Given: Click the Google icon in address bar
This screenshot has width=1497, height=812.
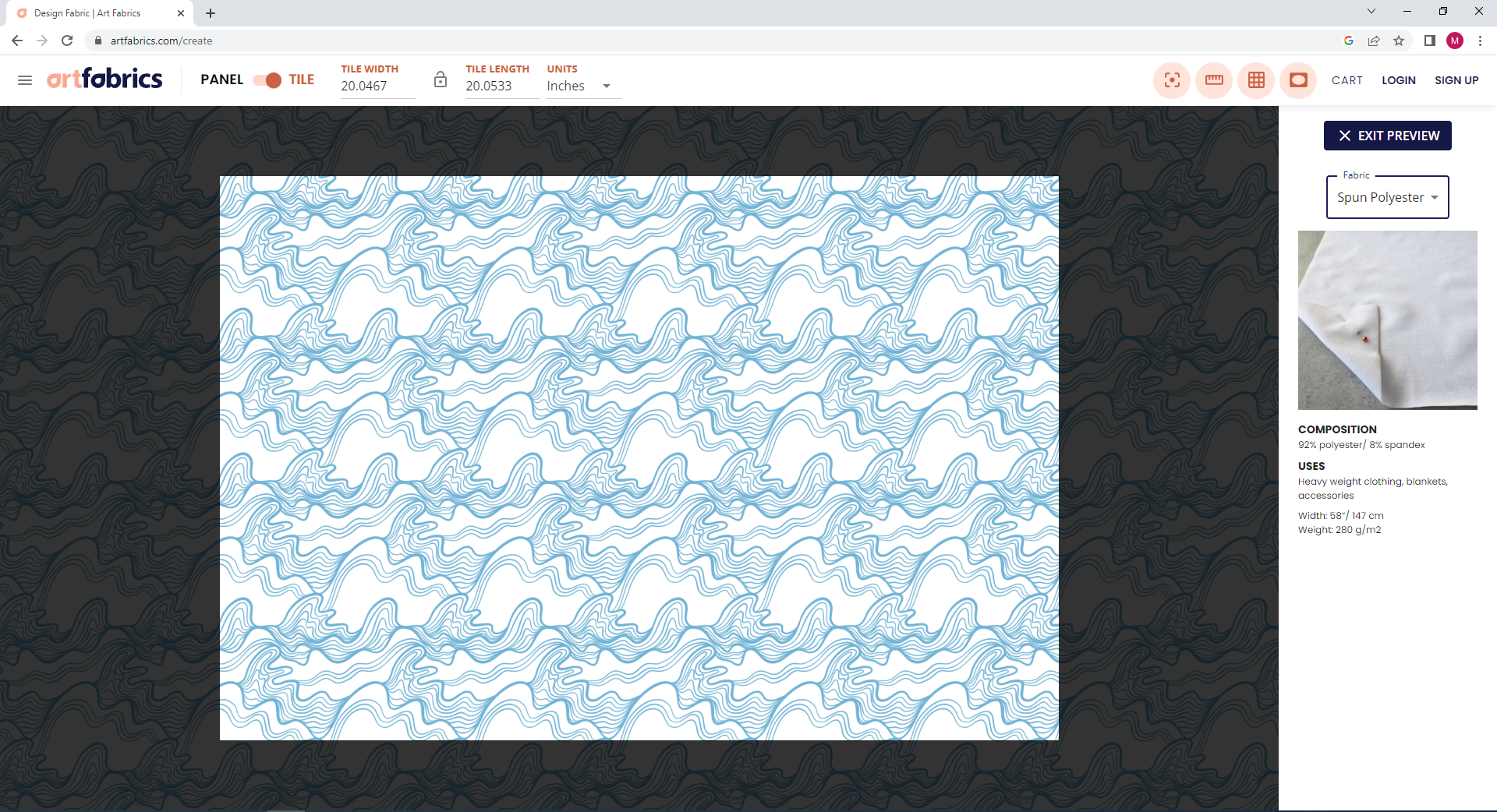Looking at the screenshot, I should (x=1349, y=41).
